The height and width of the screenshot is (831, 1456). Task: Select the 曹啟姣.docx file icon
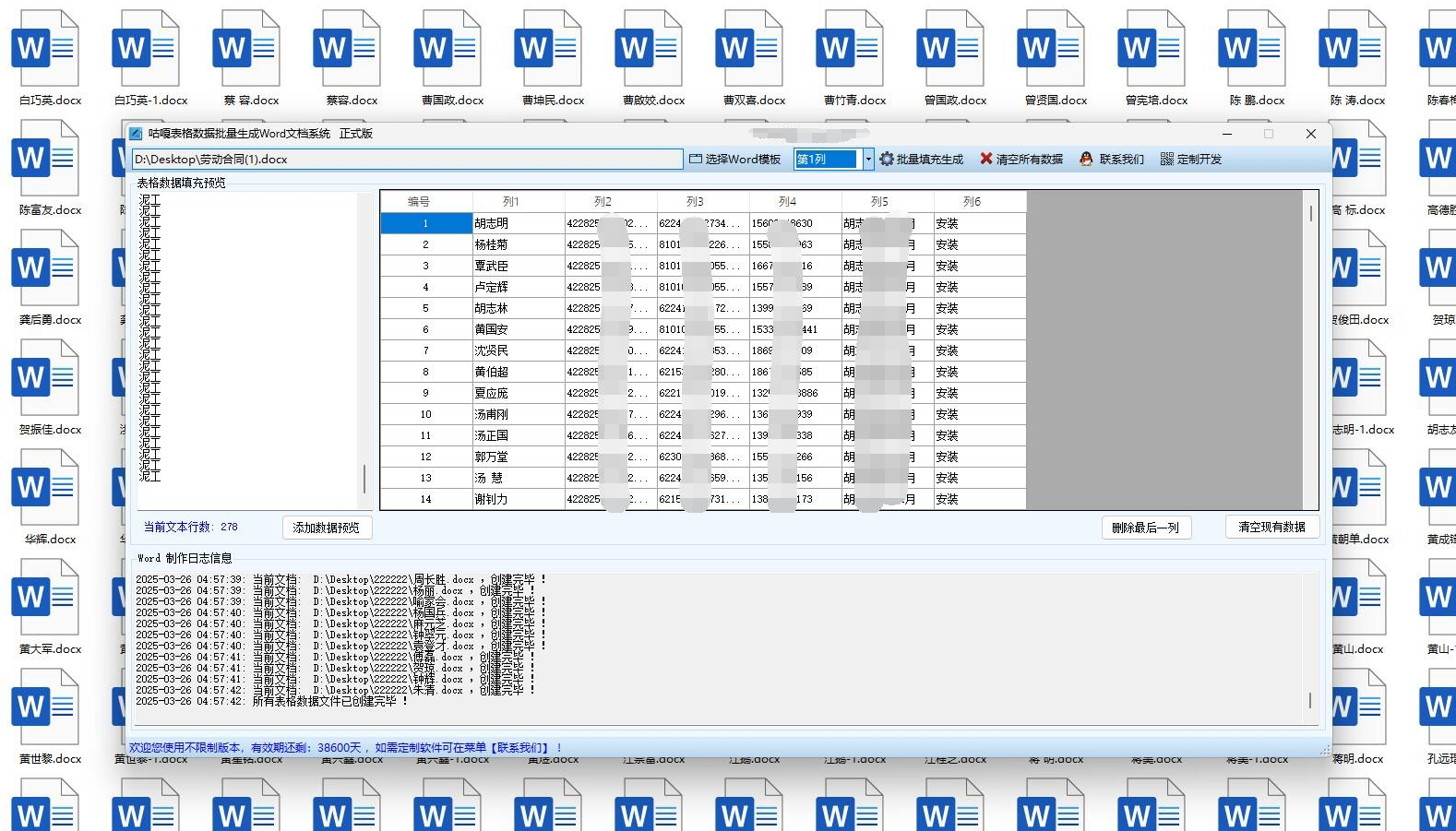point(649,48)
